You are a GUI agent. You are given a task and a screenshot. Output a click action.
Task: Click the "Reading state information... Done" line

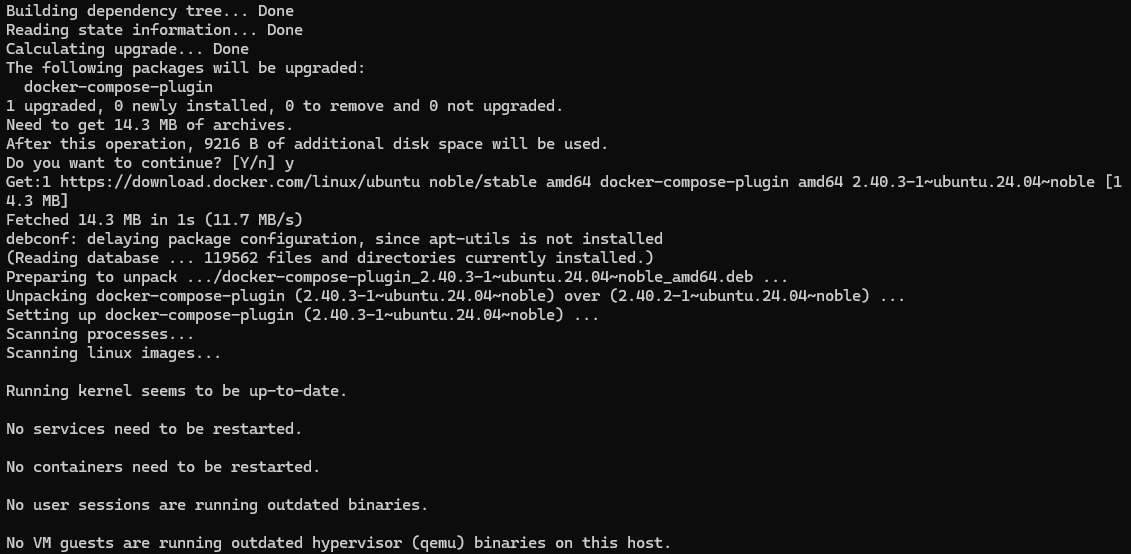click(154, 30)
